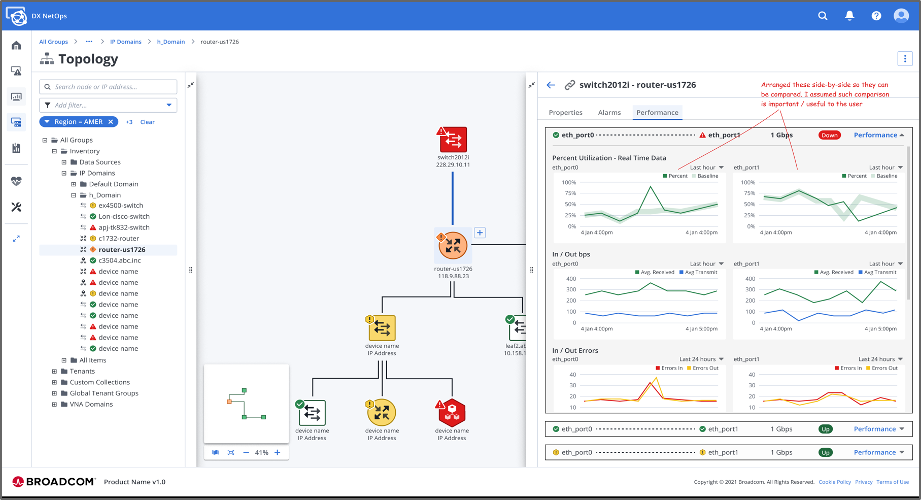Click the Clear filters link
The height and width of the screenshot is (500, 922).
pyautogui.click(x=147, y=122)
